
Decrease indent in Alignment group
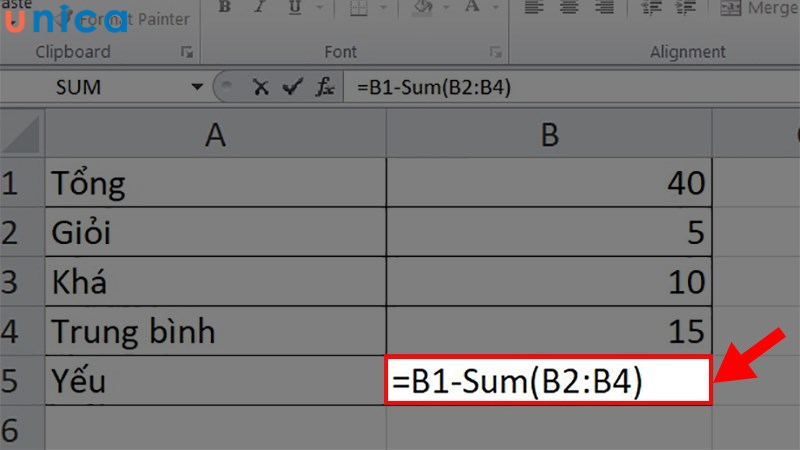(652, 7)
